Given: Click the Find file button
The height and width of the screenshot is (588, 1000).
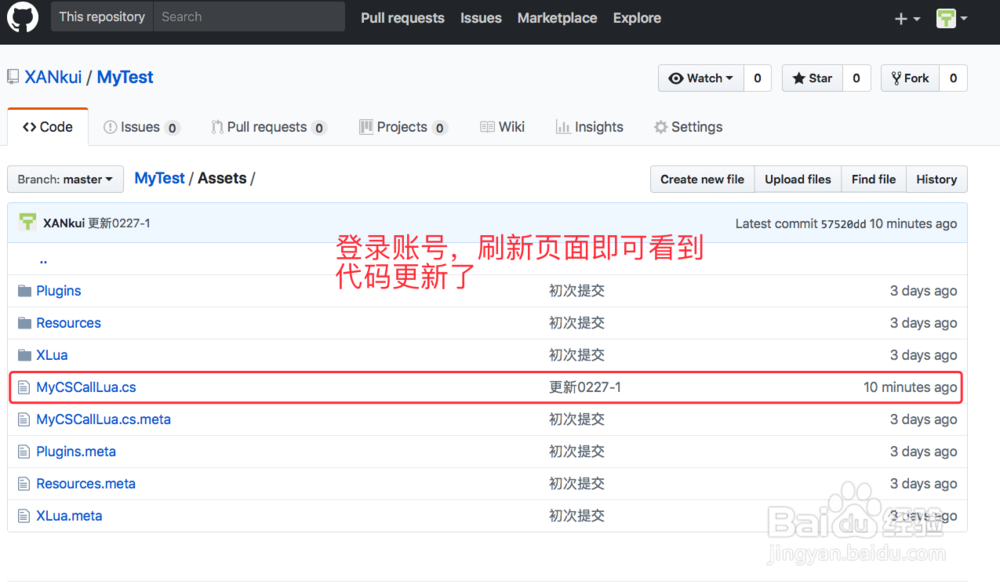Looking at the screenshot, I should tap(874, 179).
